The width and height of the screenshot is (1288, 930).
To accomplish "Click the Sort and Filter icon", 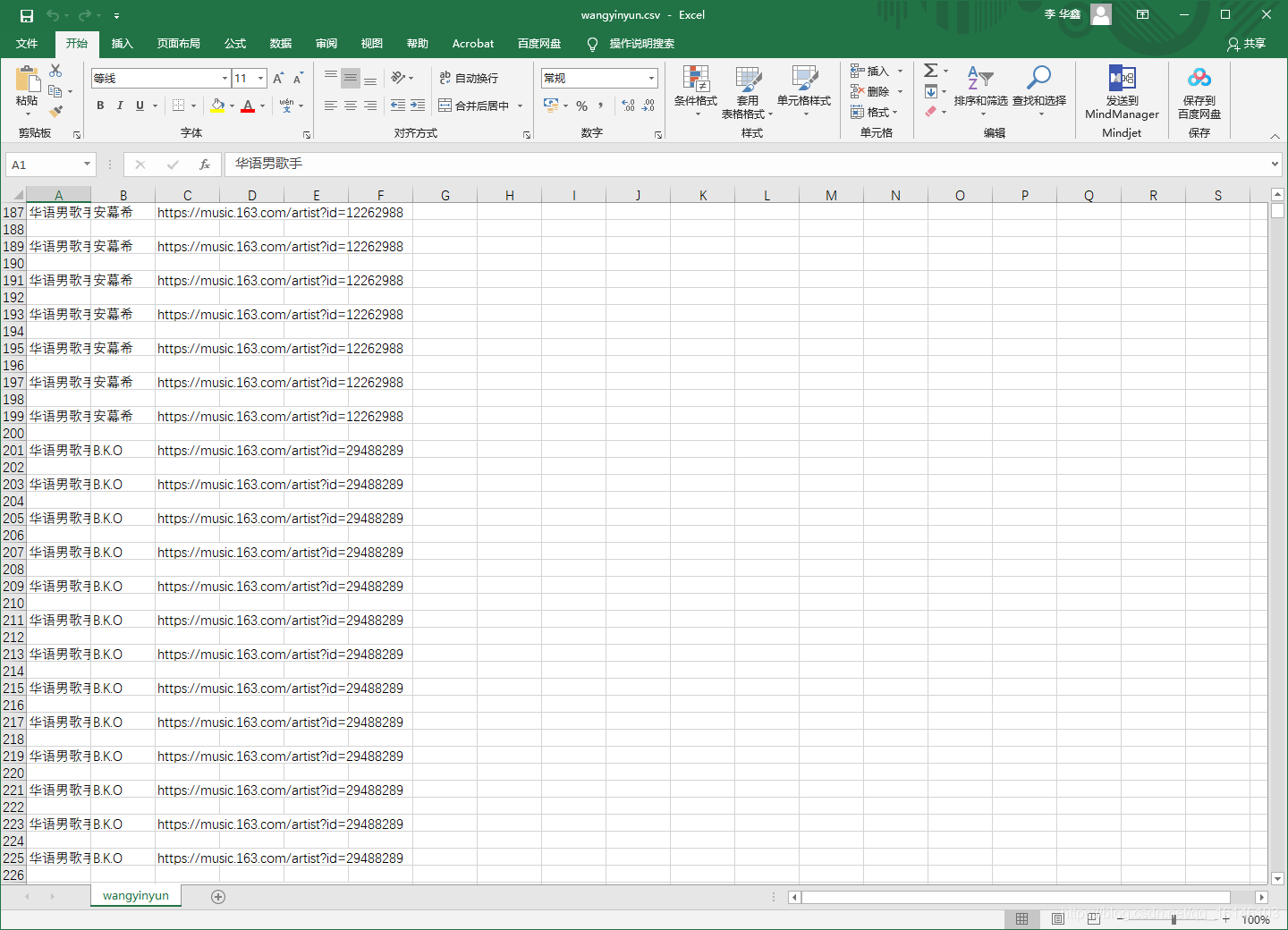I will [980, 79].
